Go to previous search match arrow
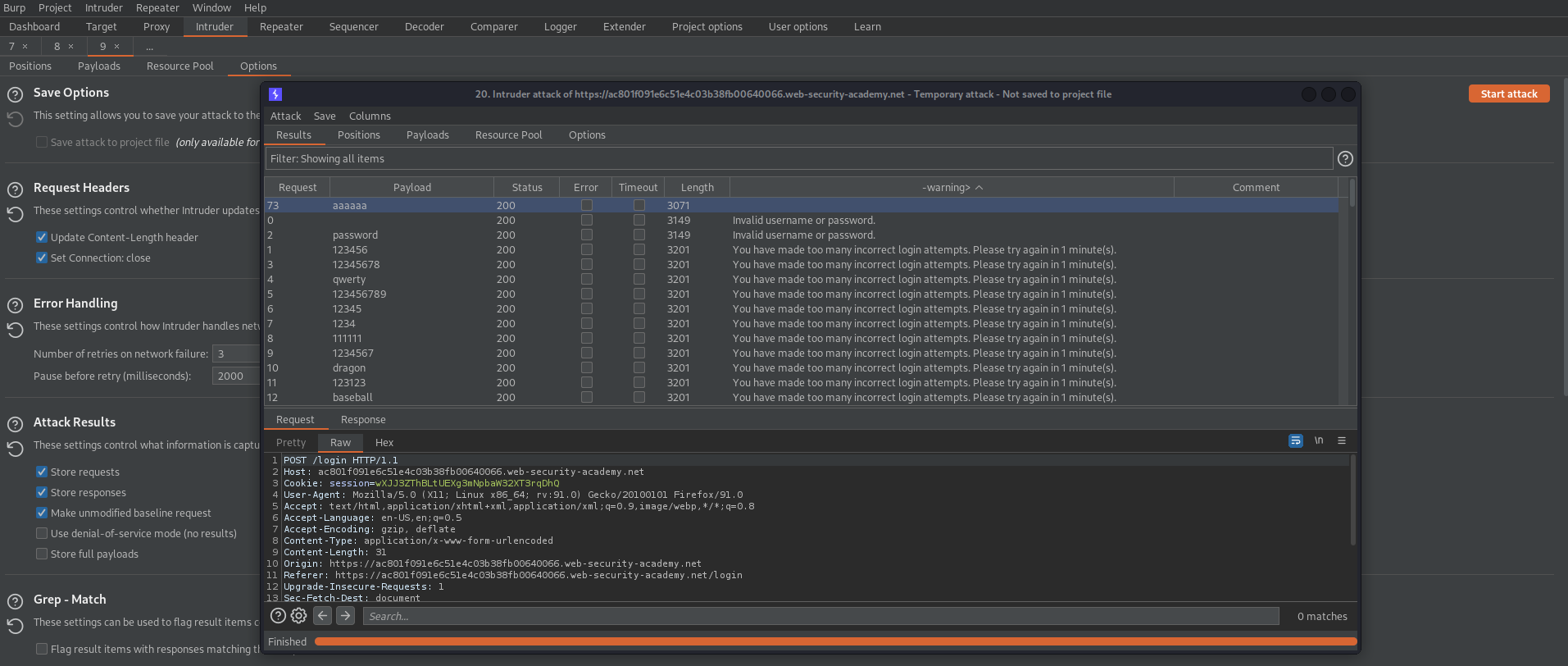Image resolution: width=1568 pixels, height=666 pixels. click(x=323, y=616)
